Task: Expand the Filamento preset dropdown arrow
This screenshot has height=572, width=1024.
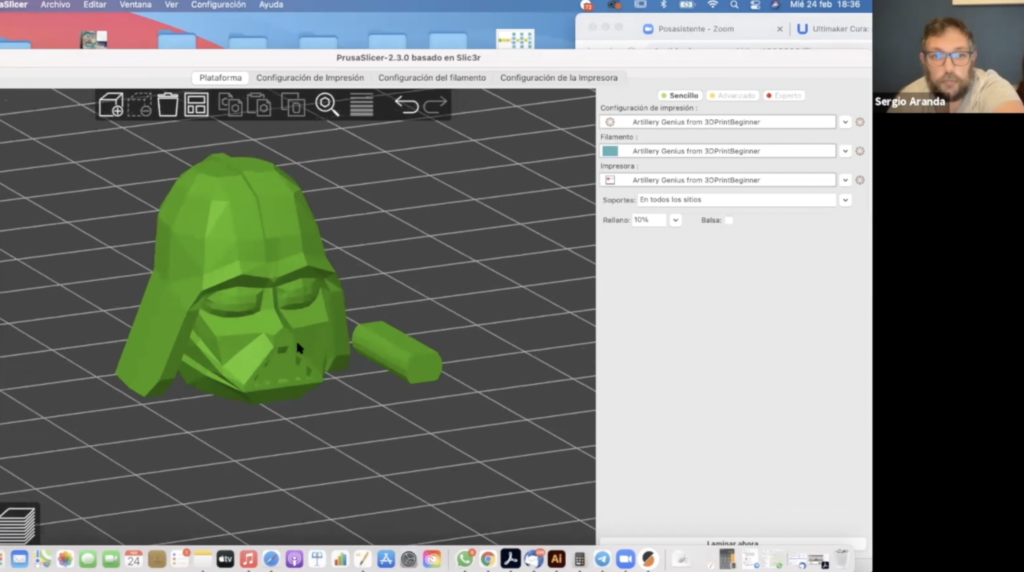Action: coord(845,151)
